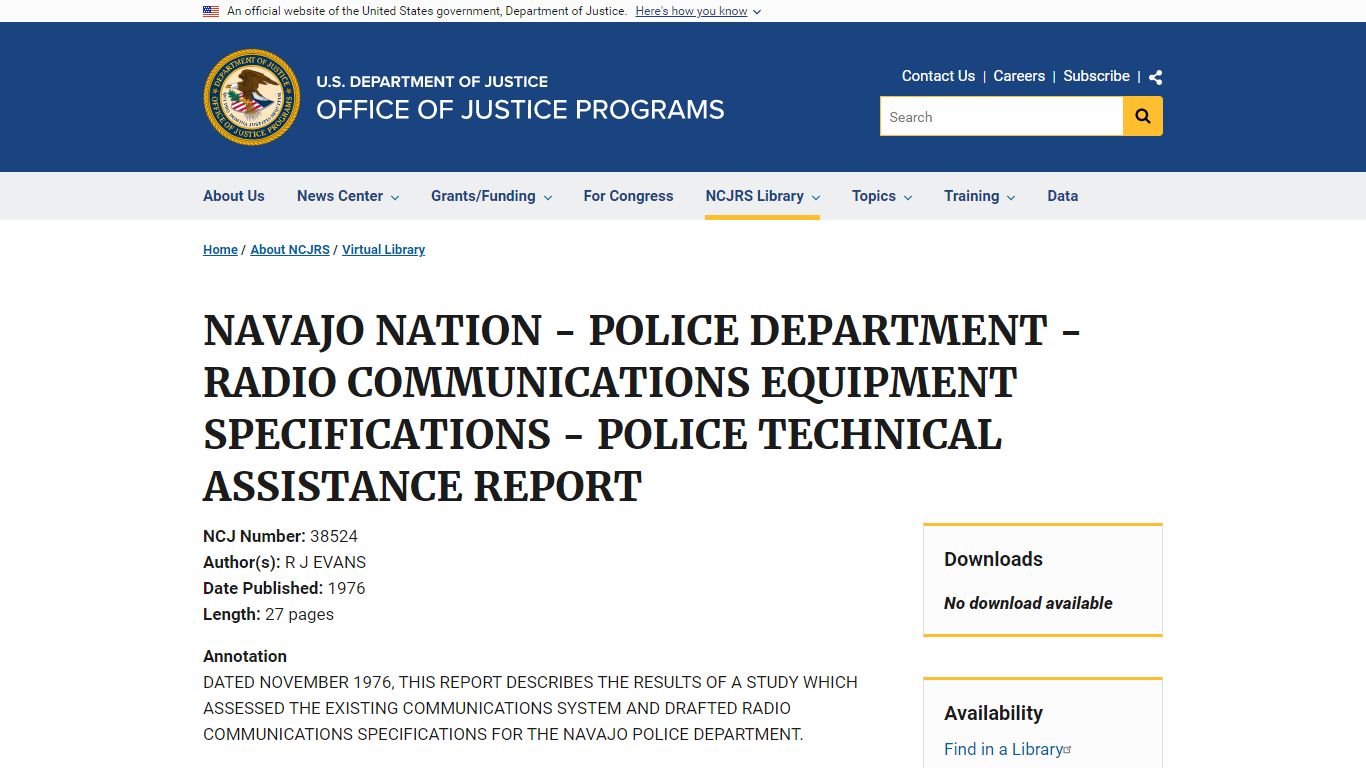This screenshot has width=1366, height=768.
Task: Open Virtual Library breadcrumb link
Action: (383, 250)
